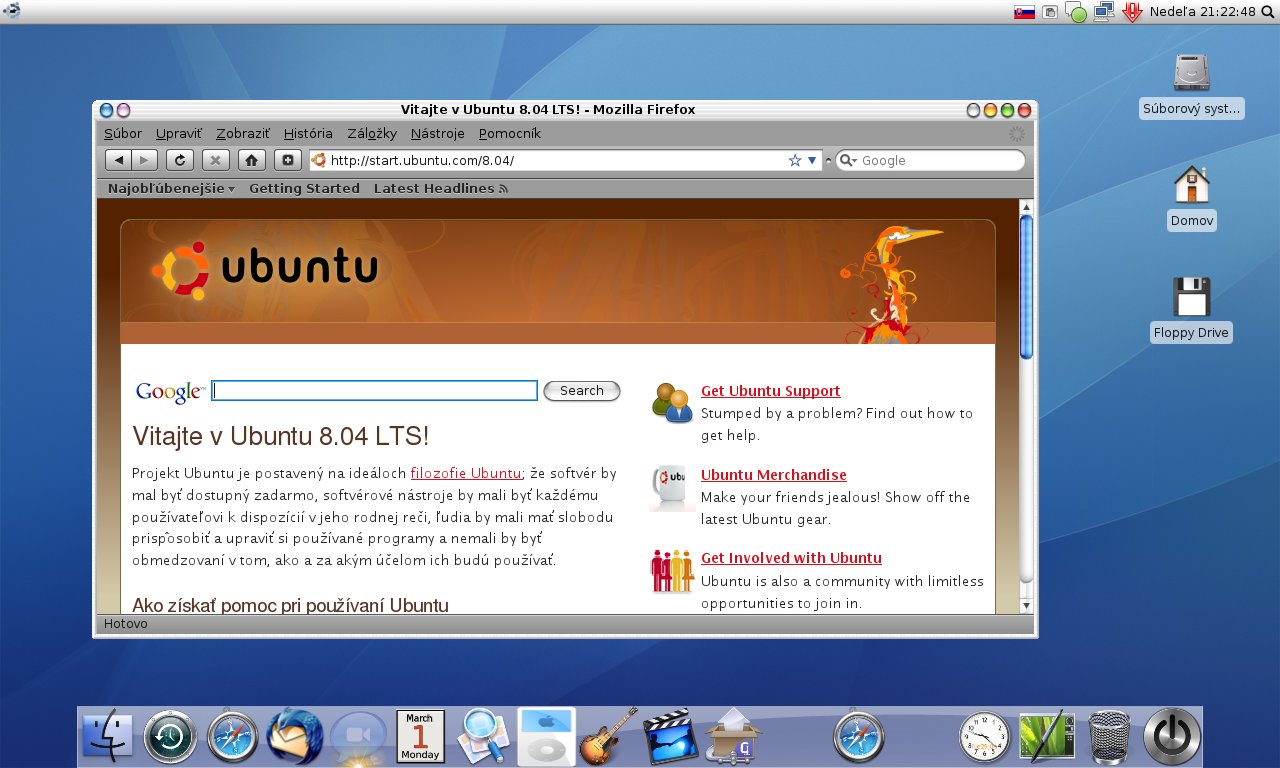Open the Trash bin in the dock

[x=1109, y=737]
